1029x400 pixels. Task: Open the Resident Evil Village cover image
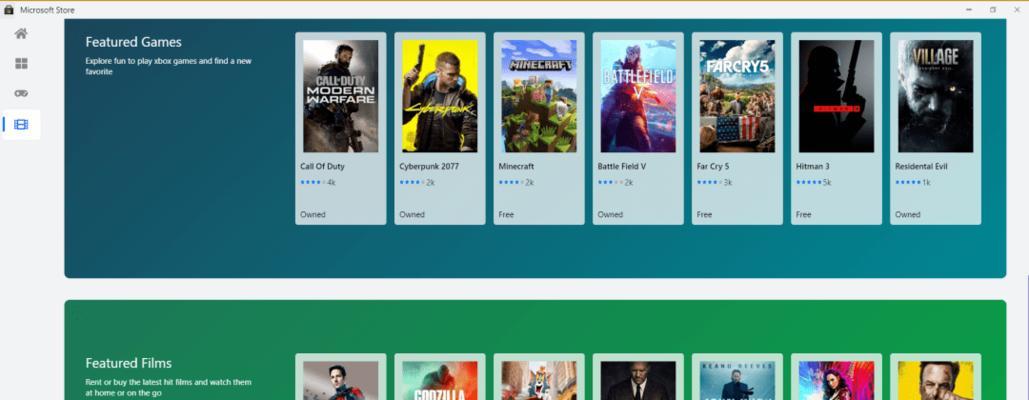(935, 96)
